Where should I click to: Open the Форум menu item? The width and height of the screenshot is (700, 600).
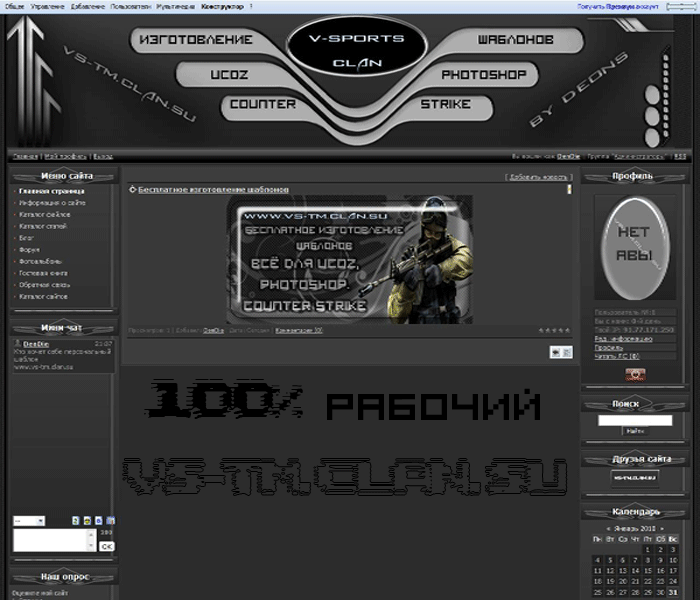point(29,250)
